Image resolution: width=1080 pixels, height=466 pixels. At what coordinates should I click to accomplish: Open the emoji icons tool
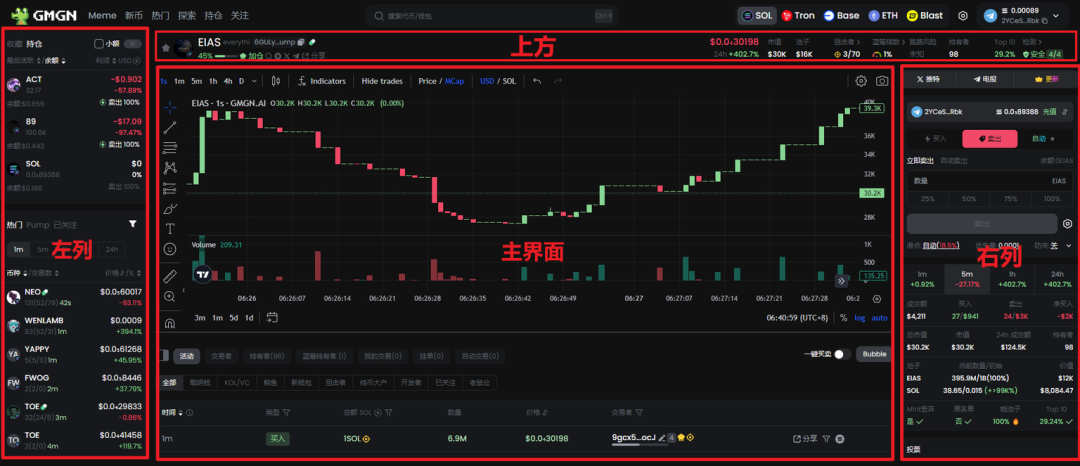click(170, 248)
